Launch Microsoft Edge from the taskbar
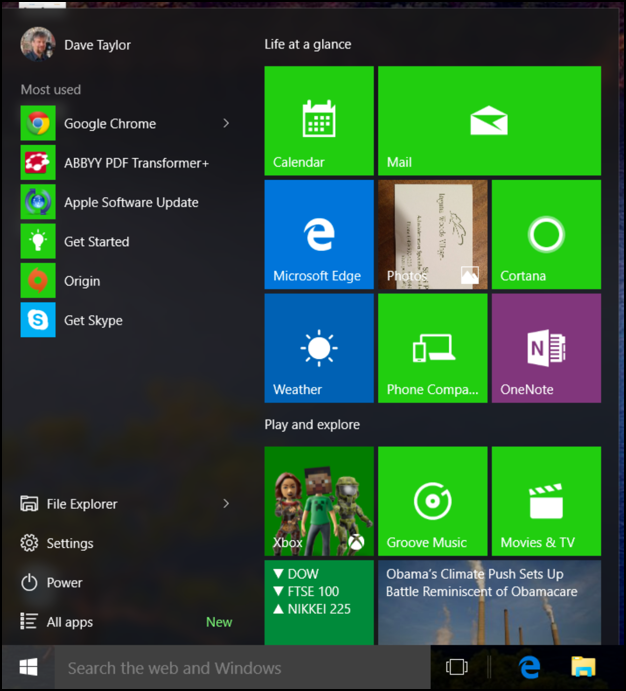The height and width of the screenshot is (691, 626). tap(530, 667)
